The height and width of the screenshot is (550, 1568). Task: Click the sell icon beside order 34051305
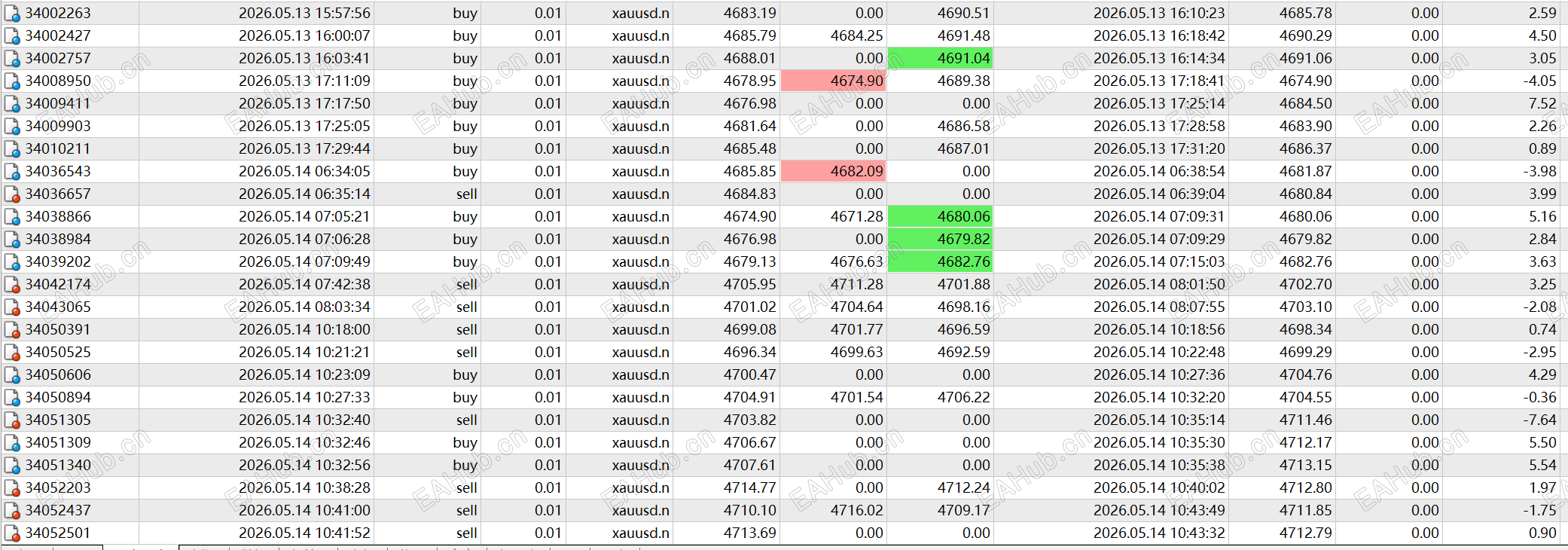click(x=12, y=420)
